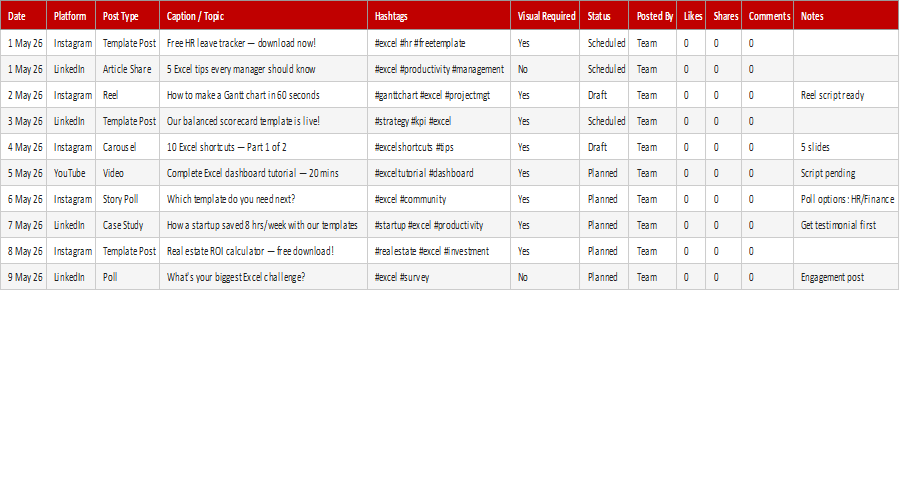Select the '#excel #community' hashtags cell

tap(439, 199)
